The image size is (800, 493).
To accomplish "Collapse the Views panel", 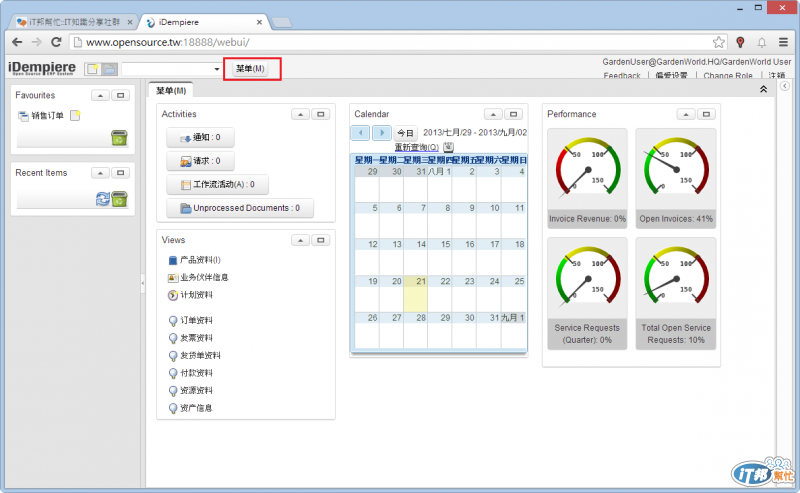I will (x=301, y=240).
